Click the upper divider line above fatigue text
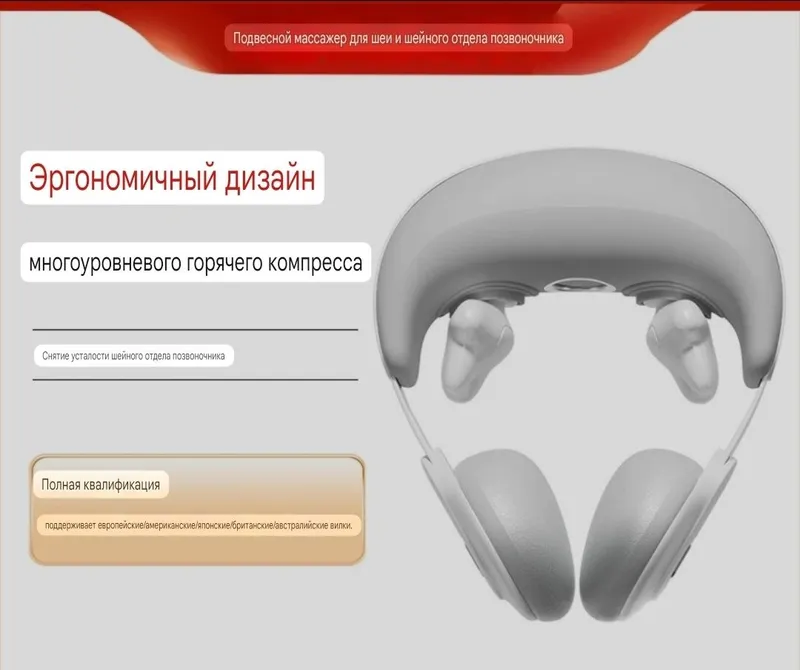800x670 pixels. (x=195, y=330)
